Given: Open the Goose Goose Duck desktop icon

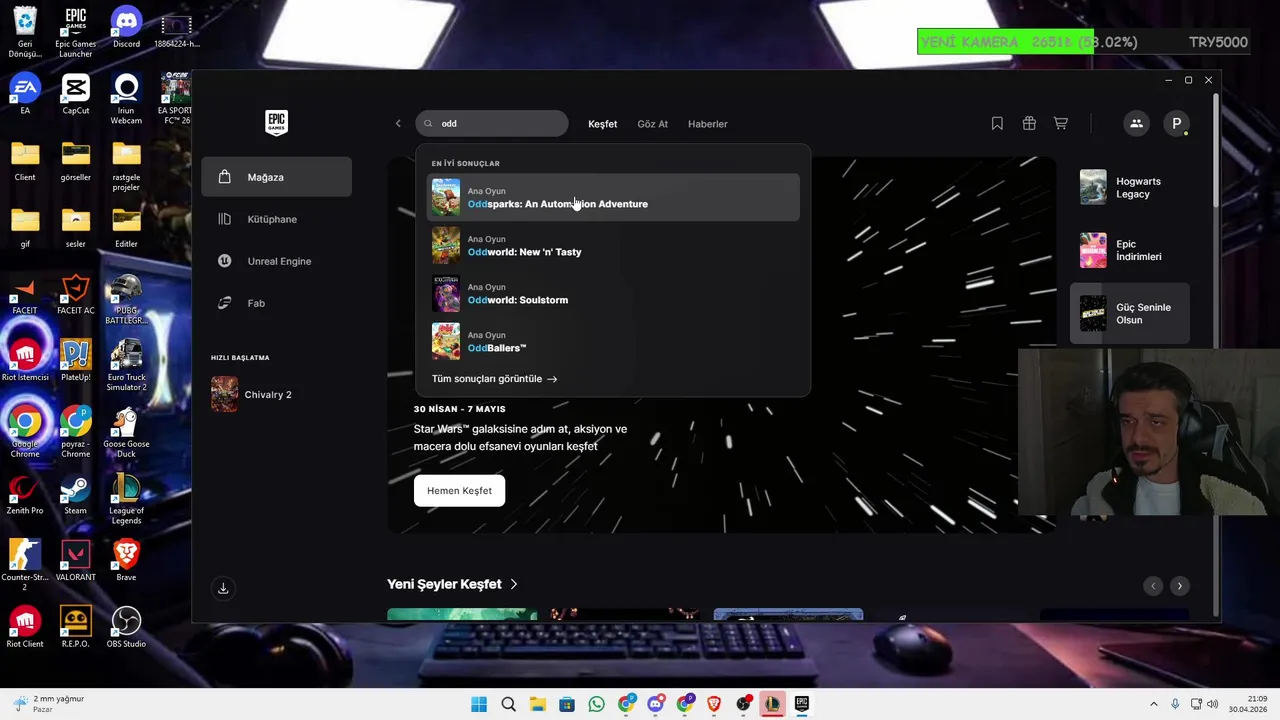Looking at the screenshot, I should click(126, 432).
